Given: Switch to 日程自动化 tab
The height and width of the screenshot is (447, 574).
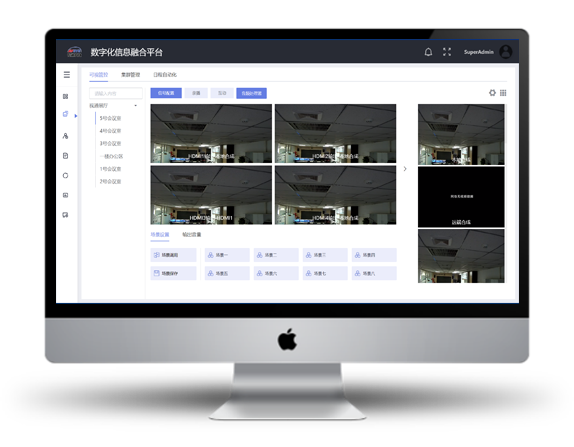Looking at the screenshot, I should (165, 75).
